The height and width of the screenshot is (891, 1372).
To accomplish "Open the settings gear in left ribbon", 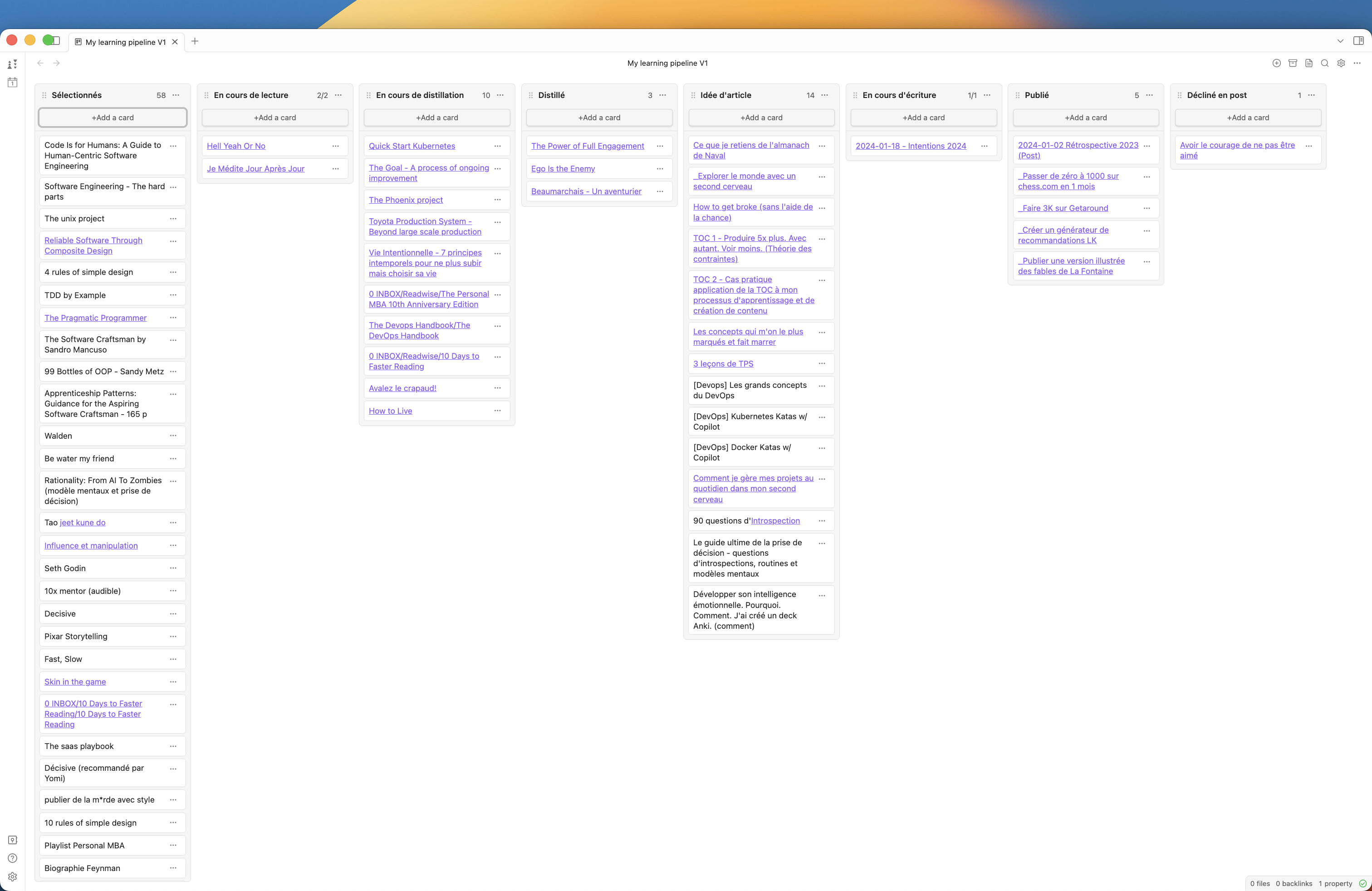I will (12, 876).
